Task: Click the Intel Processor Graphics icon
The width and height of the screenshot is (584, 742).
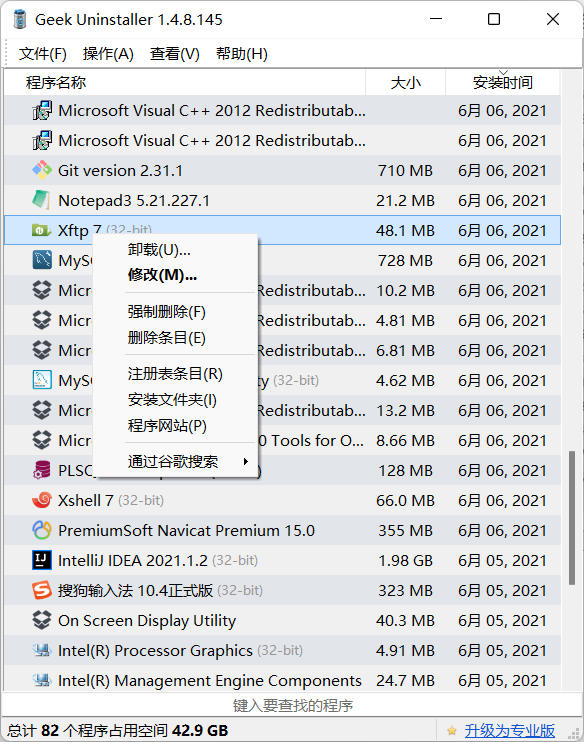Action: click(x=42, y=650)
